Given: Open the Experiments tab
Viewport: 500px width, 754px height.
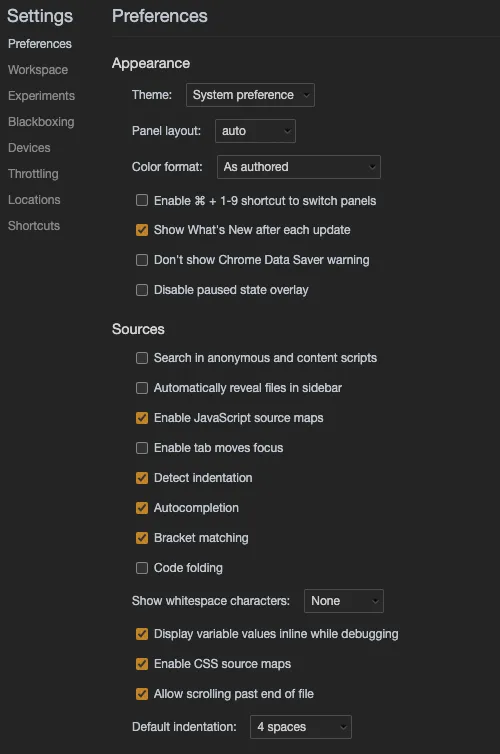Looking at the screenshot, I should click(x=41, y=96).
